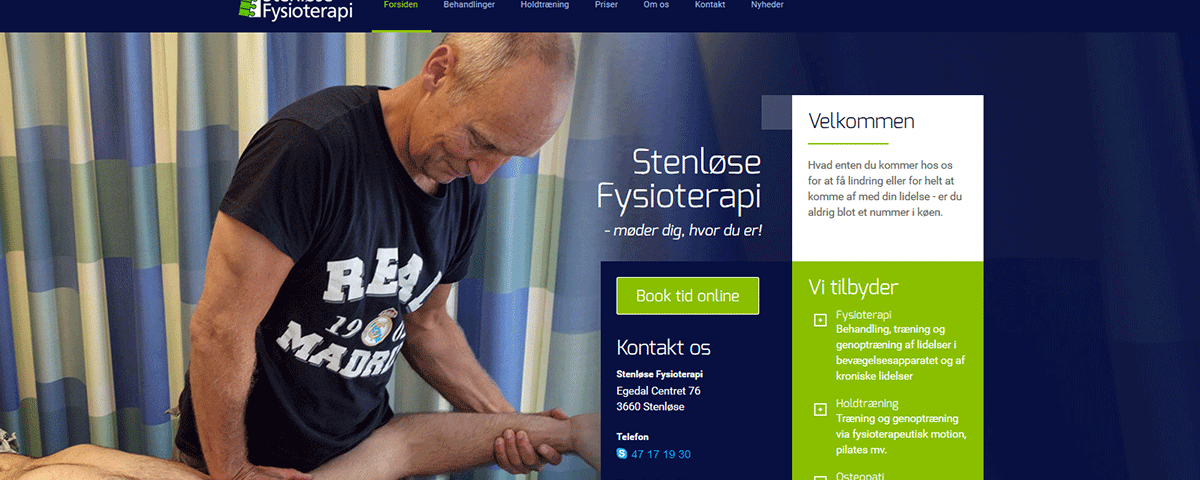Click the Stenløse Fysioterapi logo
The height and width of the screenshot is (480, 1200).
coord(295,8)
